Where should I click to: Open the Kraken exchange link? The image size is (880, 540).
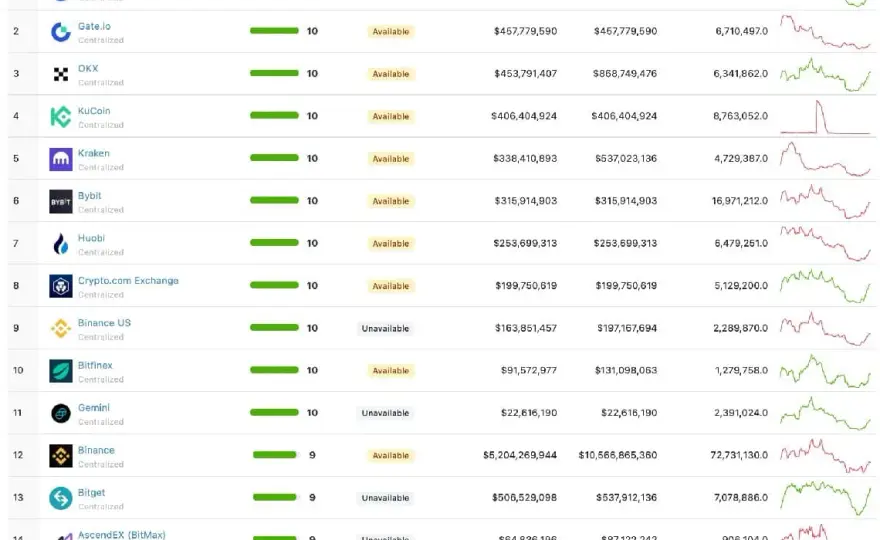(x=94, y=153)
